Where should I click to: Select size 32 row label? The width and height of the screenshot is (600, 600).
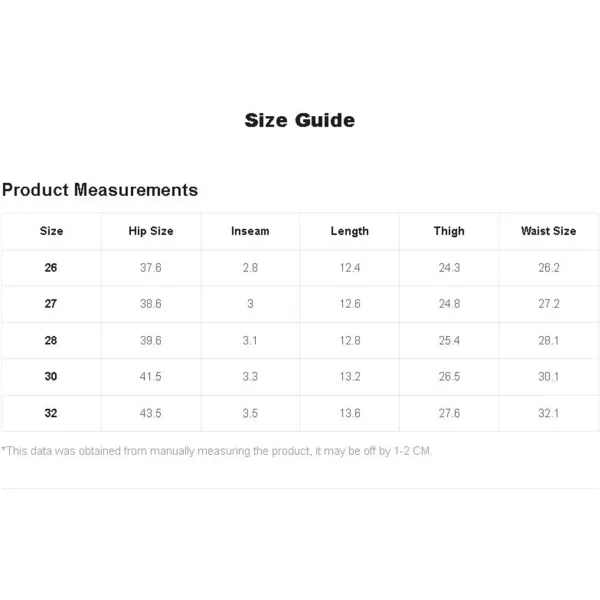51,413
